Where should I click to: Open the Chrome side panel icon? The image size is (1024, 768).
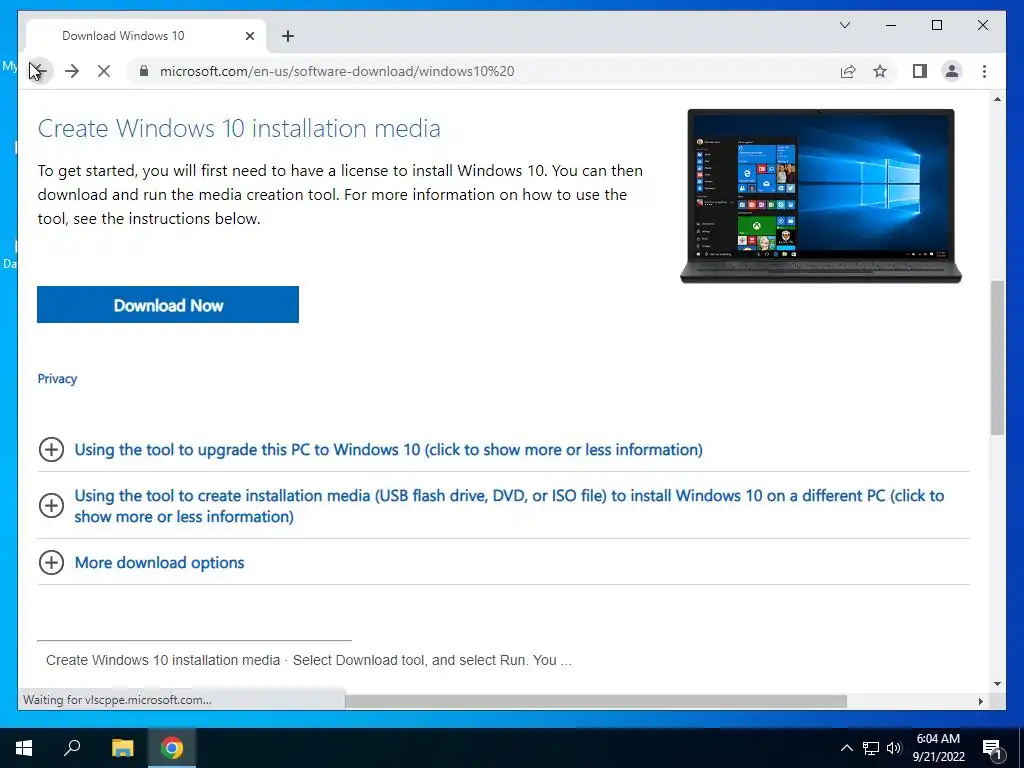pyautogui.click(x=920, y=71)
